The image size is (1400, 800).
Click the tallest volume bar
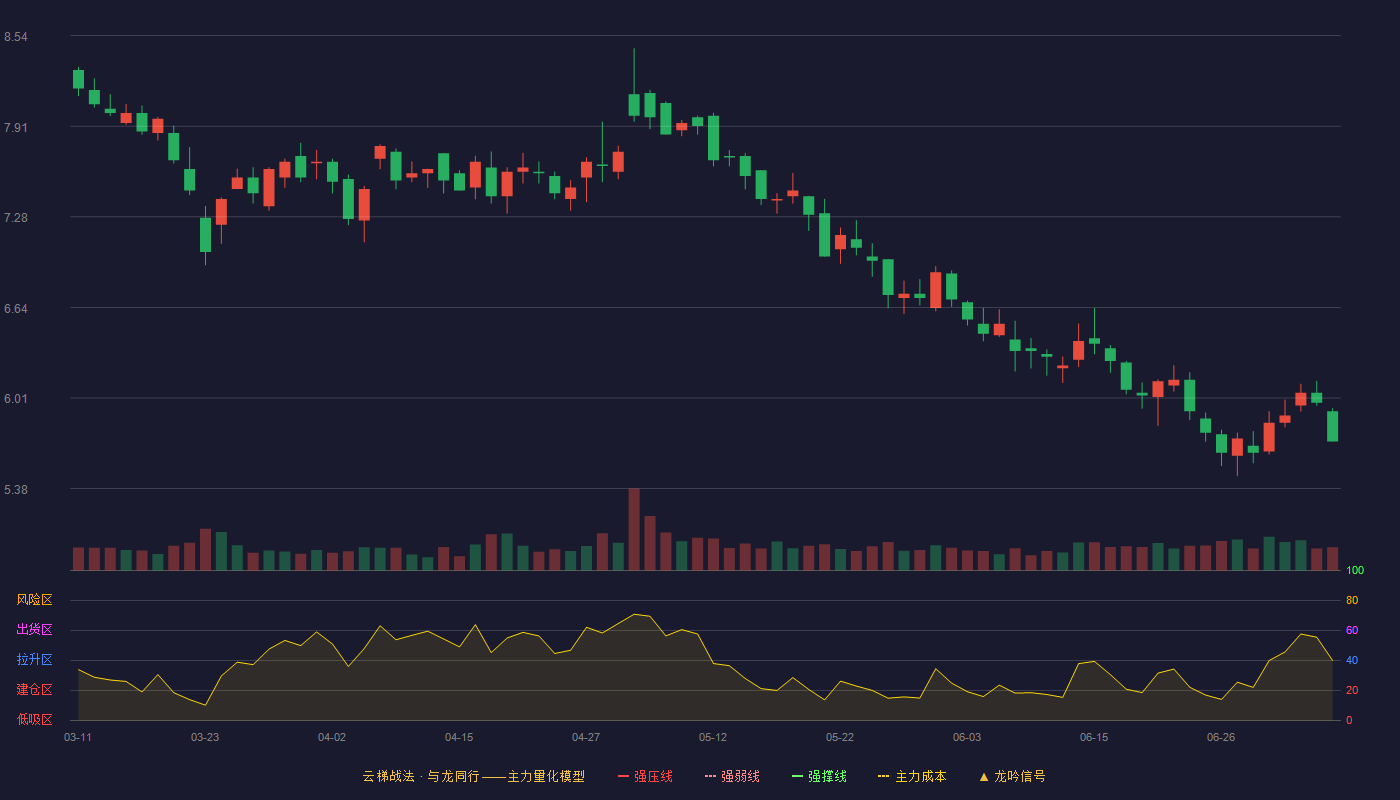[x=634, y=529]
